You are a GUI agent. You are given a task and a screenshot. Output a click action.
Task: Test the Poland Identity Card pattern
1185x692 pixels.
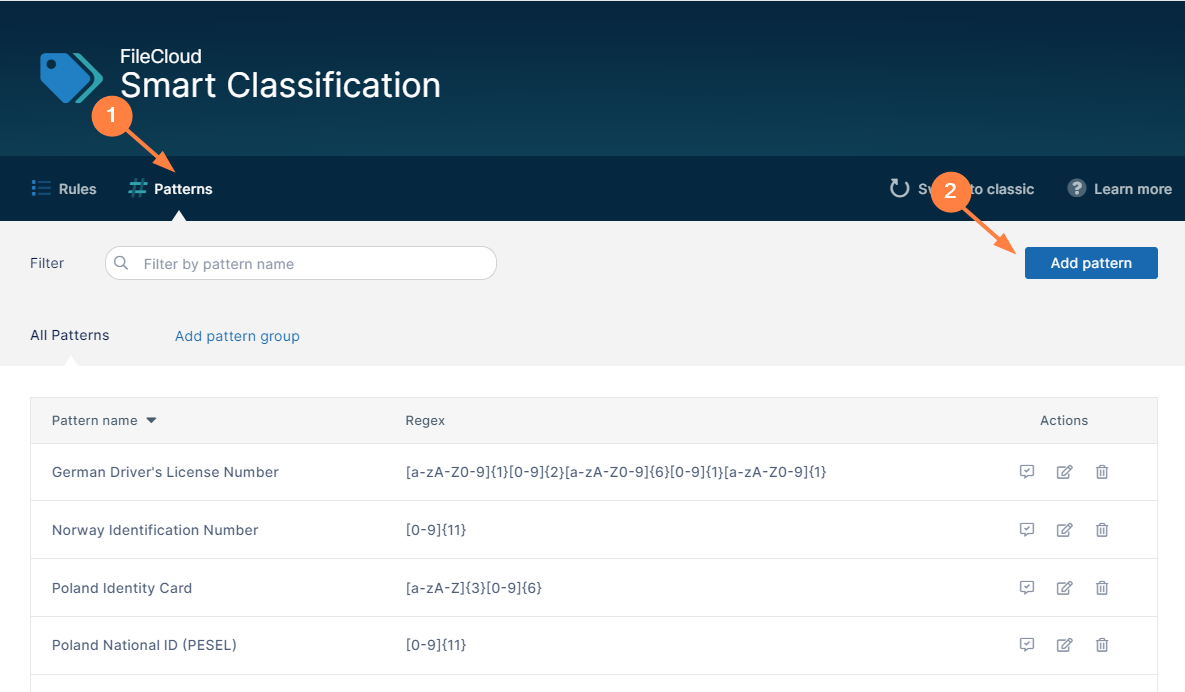tap(1026, 588)
